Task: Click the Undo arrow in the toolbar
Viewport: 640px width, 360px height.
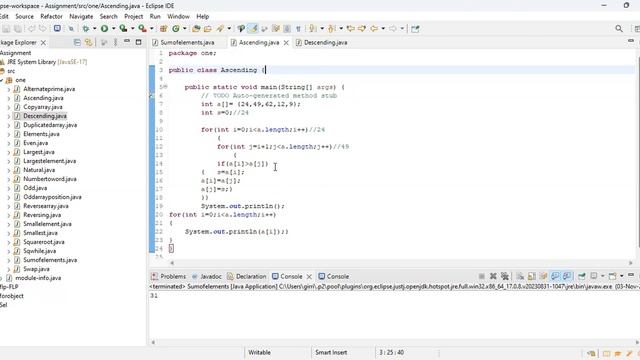Action: pos(31,29)
